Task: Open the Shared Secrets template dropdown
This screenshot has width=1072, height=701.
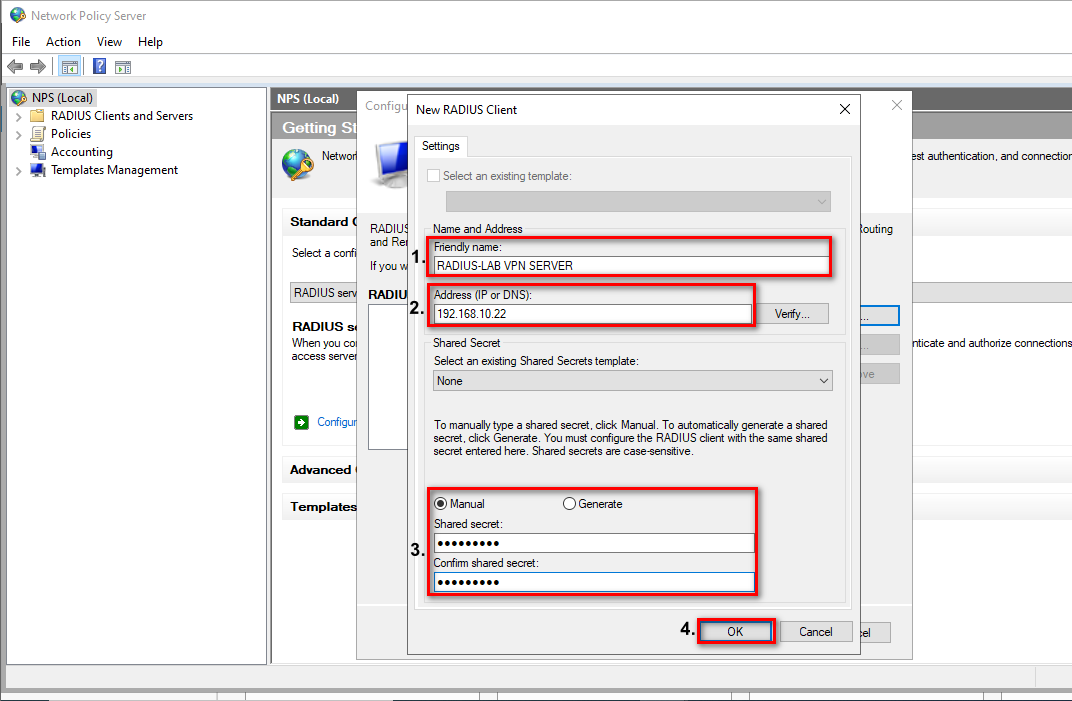Action: click(633, 381)
